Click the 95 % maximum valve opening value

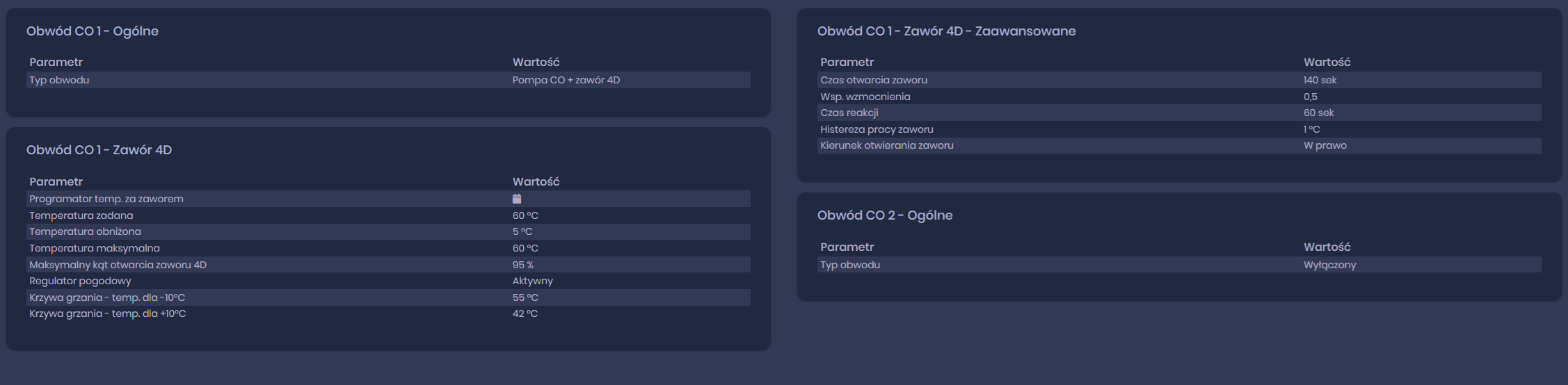(x=523, y=265)
